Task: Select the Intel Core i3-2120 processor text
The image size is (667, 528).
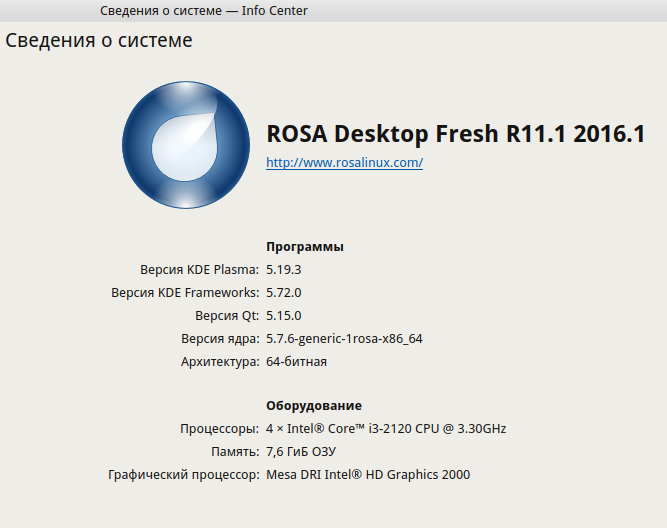Action: click(x=386, y=429)
